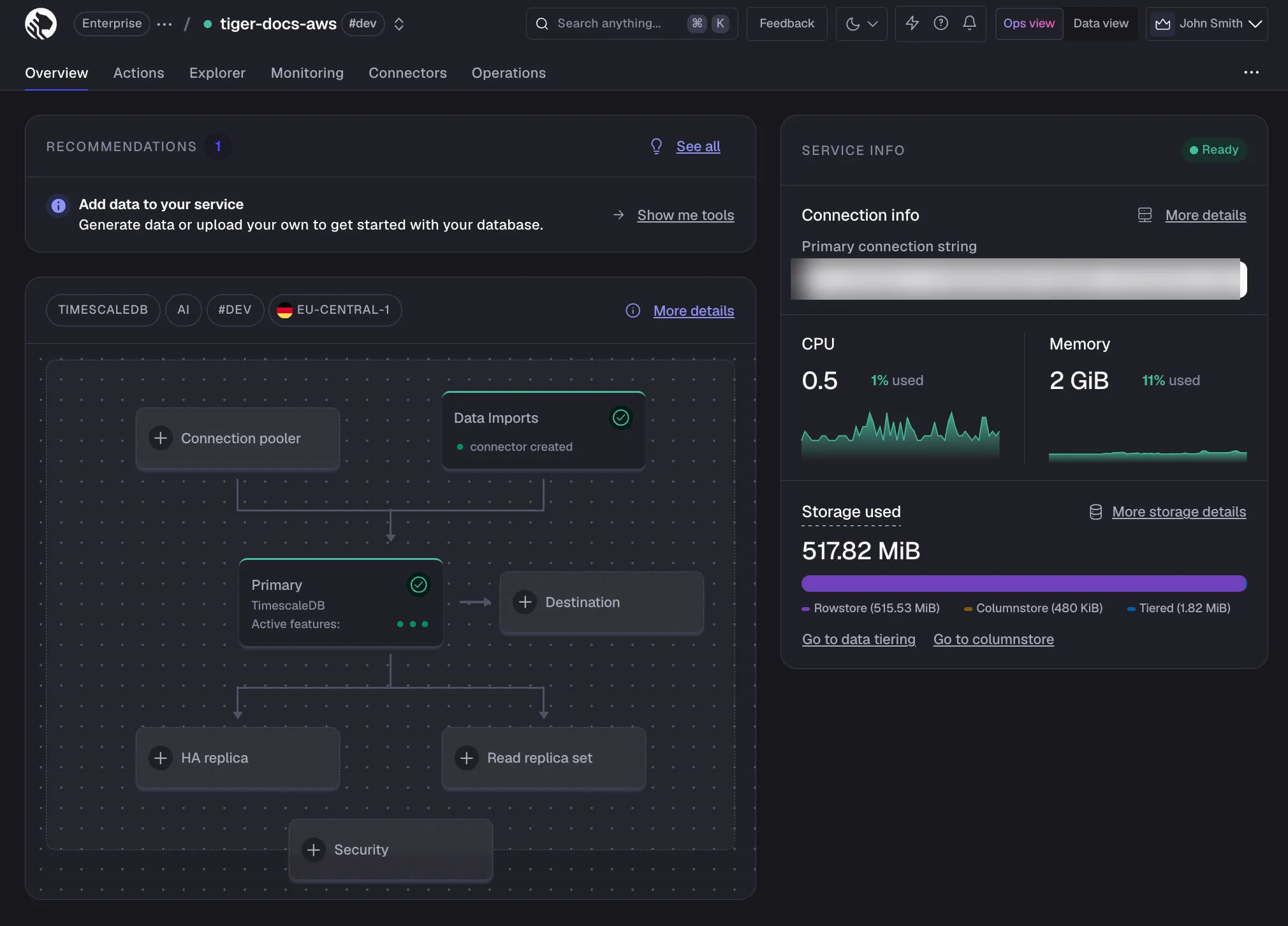The image size is (1288, 926).
Task: Click the search magnifier icon
Action: tap(542, 24)
